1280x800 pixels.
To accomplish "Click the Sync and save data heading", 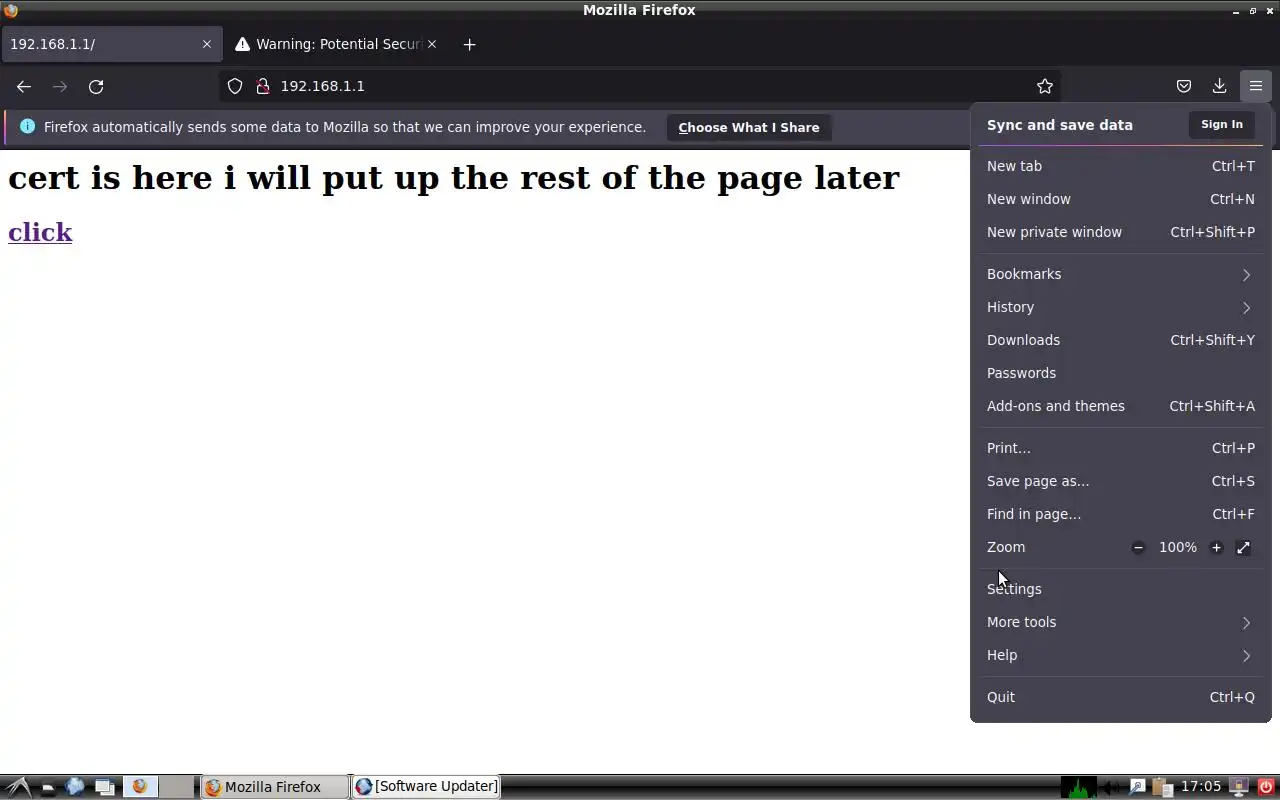I will pos(1060,125).
